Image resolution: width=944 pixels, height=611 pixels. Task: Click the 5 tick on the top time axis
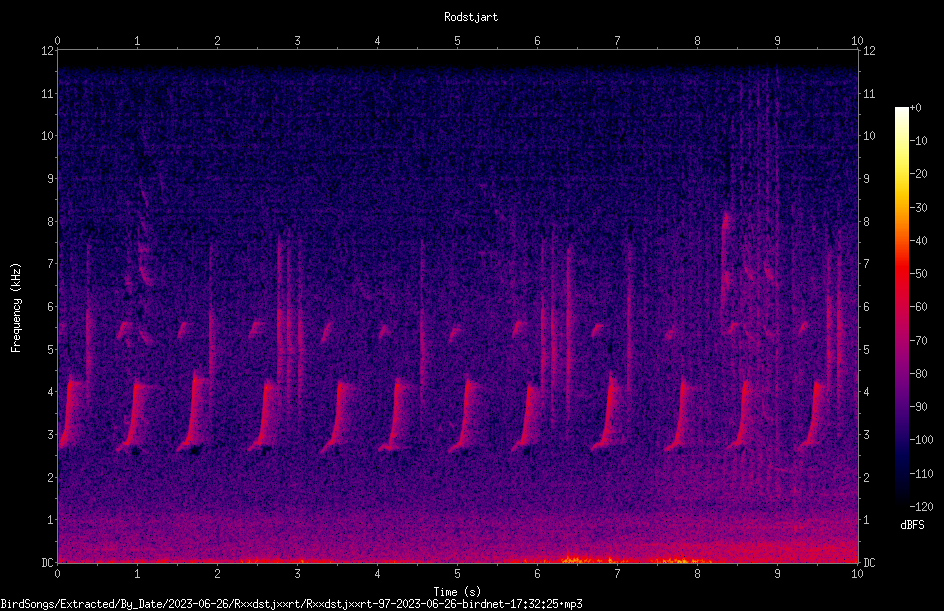(x=458, y=40)
